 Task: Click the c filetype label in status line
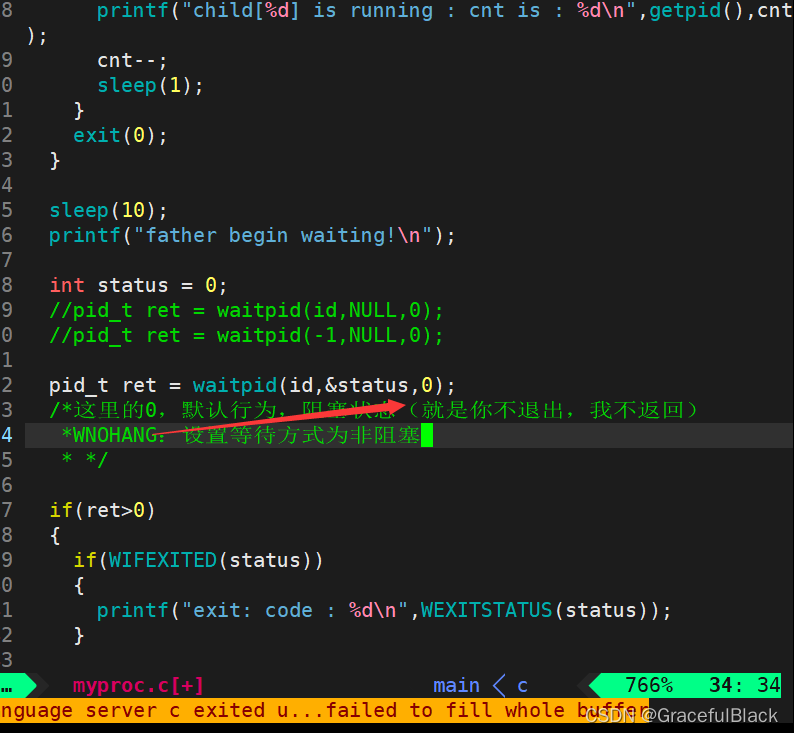coord(523,686)
